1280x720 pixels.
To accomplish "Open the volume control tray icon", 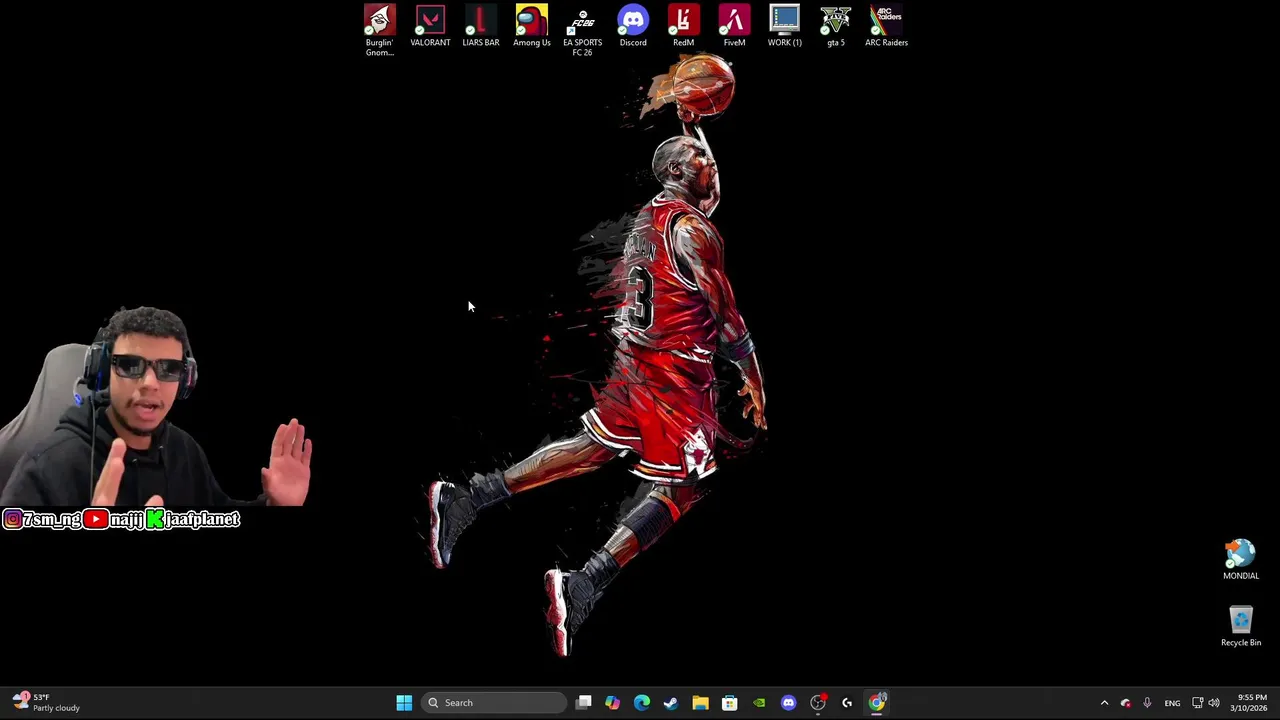I will tap(1214, 703).
